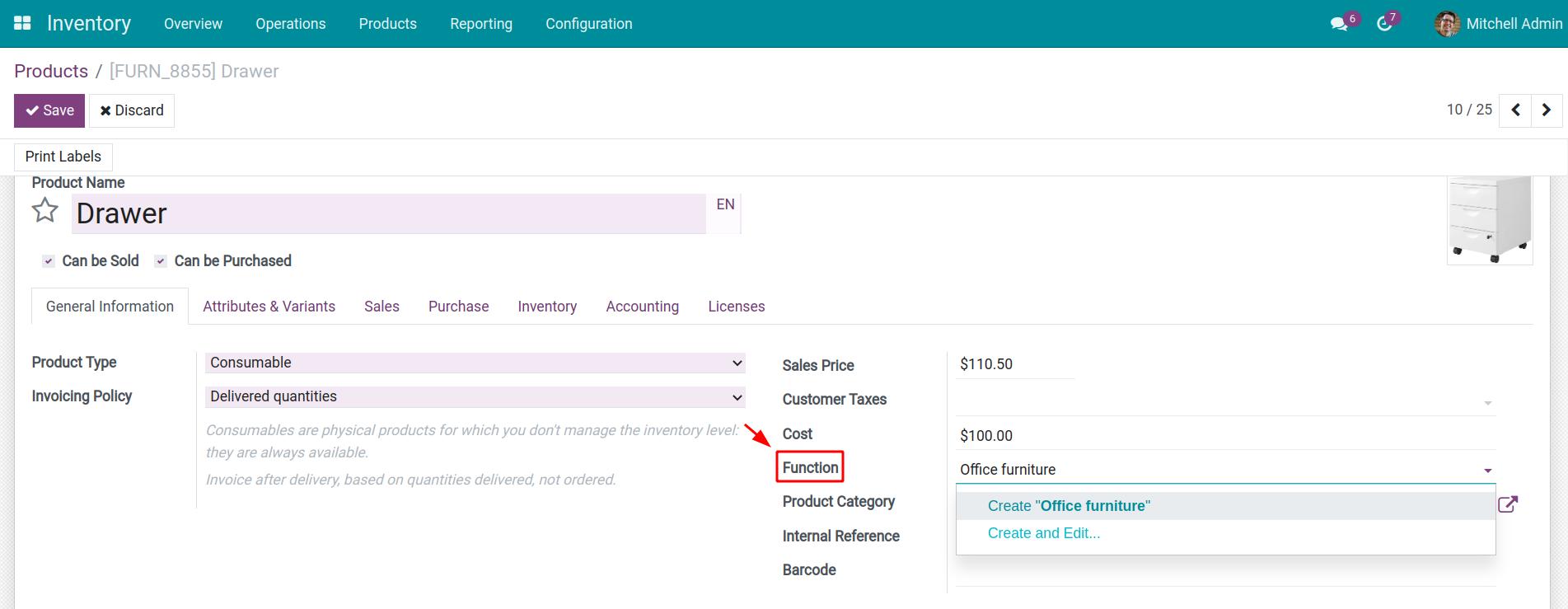Select Create "Office furniture" option
This screenshot has width=1568, height=609.
tap(1069, 506)
